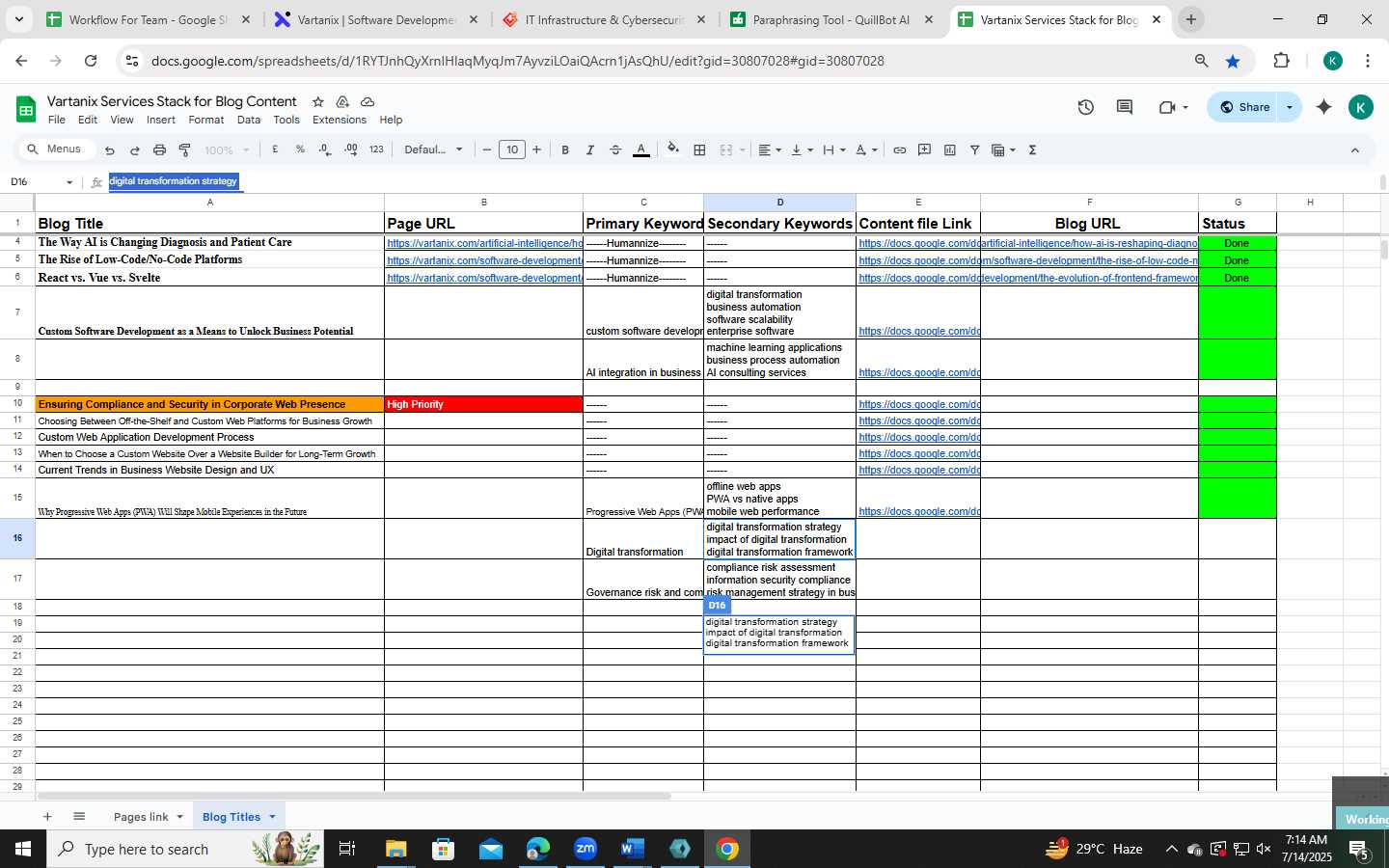The width and height of the screenshot is (1389, 868).
Task: Click the undo icon in toolbar
Action: point(109,150)
